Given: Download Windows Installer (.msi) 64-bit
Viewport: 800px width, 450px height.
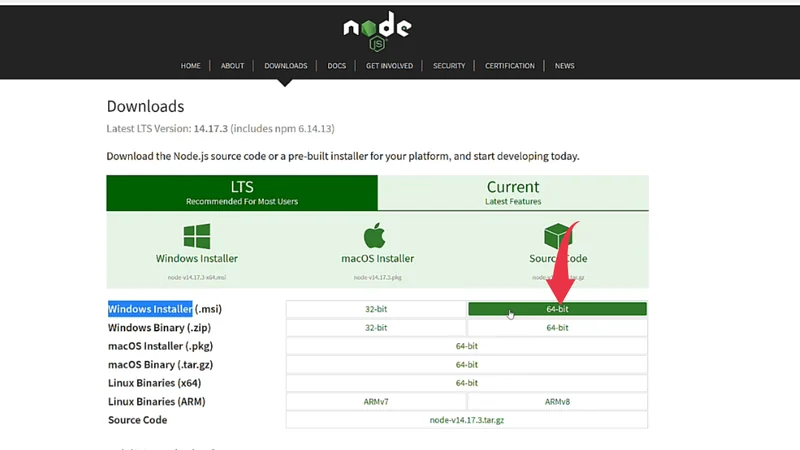Looking at the screenshot, I should click(x=557, y=310).
